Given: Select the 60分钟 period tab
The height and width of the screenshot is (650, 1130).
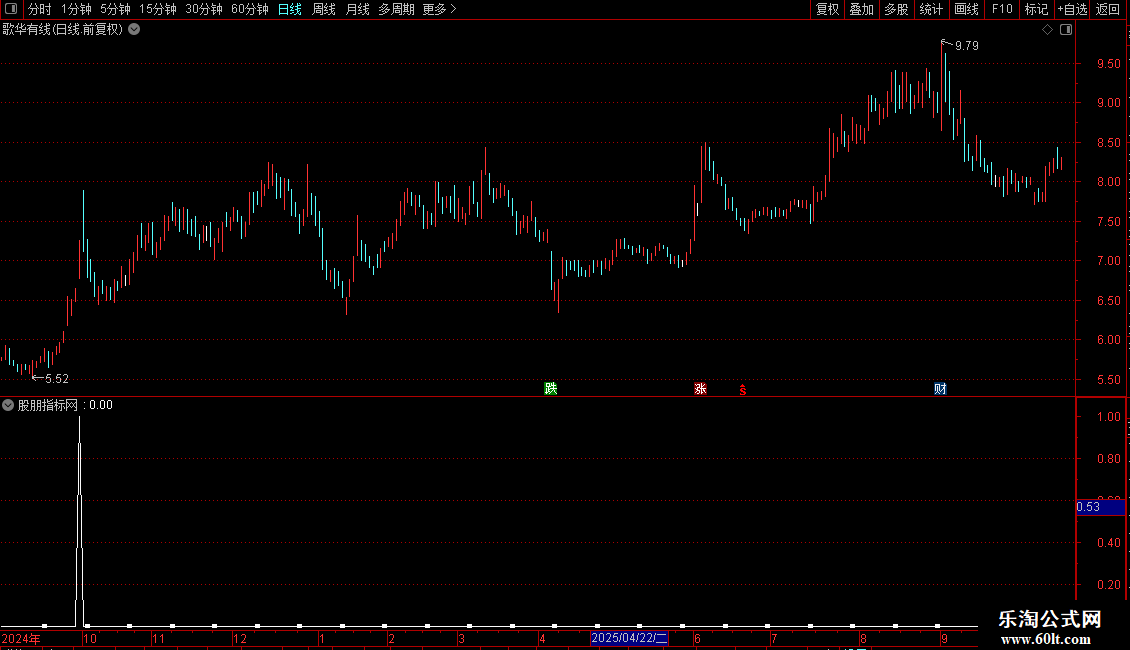Looking at the screenshot, I should (249, 9).
